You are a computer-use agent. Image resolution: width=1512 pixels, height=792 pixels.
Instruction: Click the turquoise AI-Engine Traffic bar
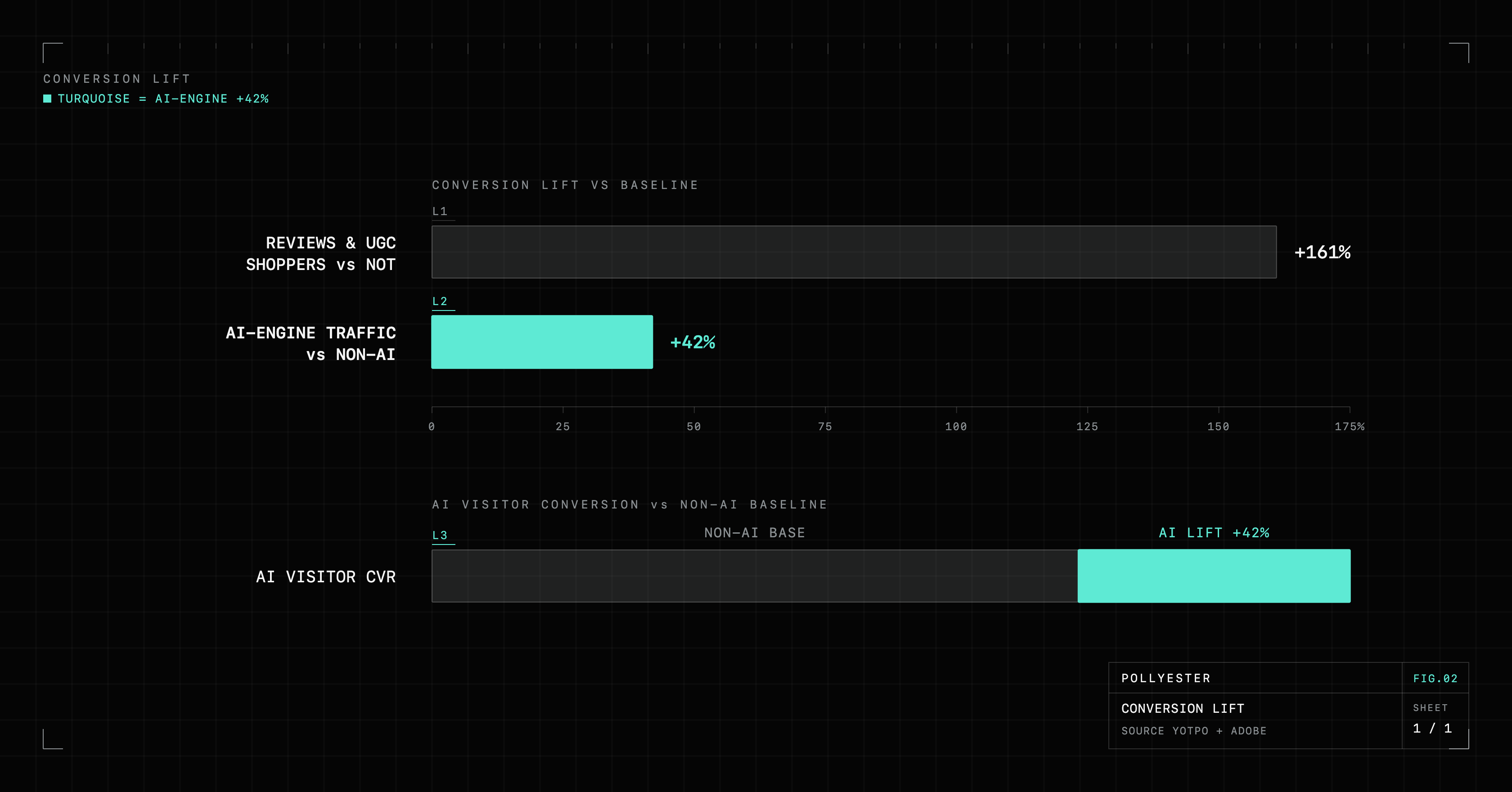click(x=542, y=342)
